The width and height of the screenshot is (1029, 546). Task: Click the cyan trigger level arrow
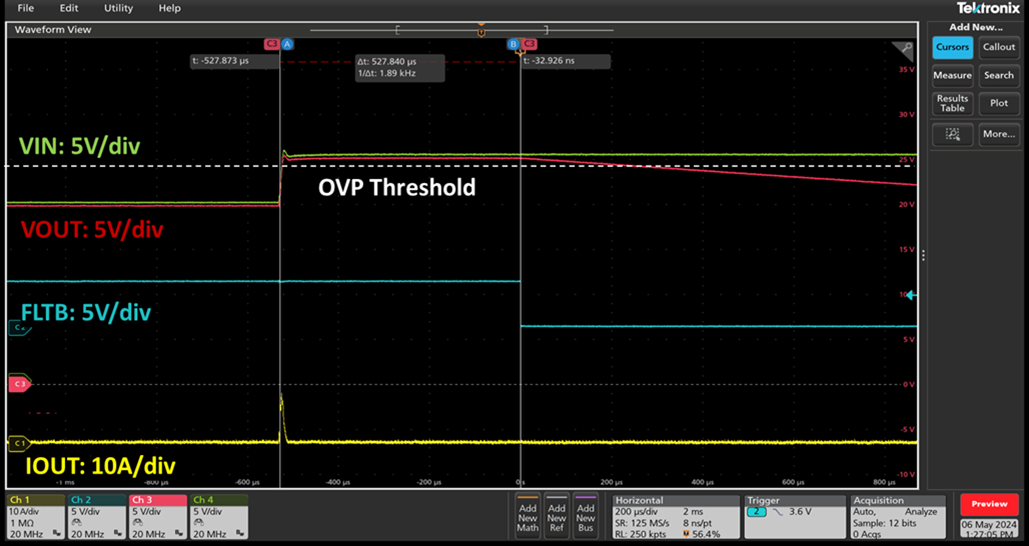tap(910, 295)
